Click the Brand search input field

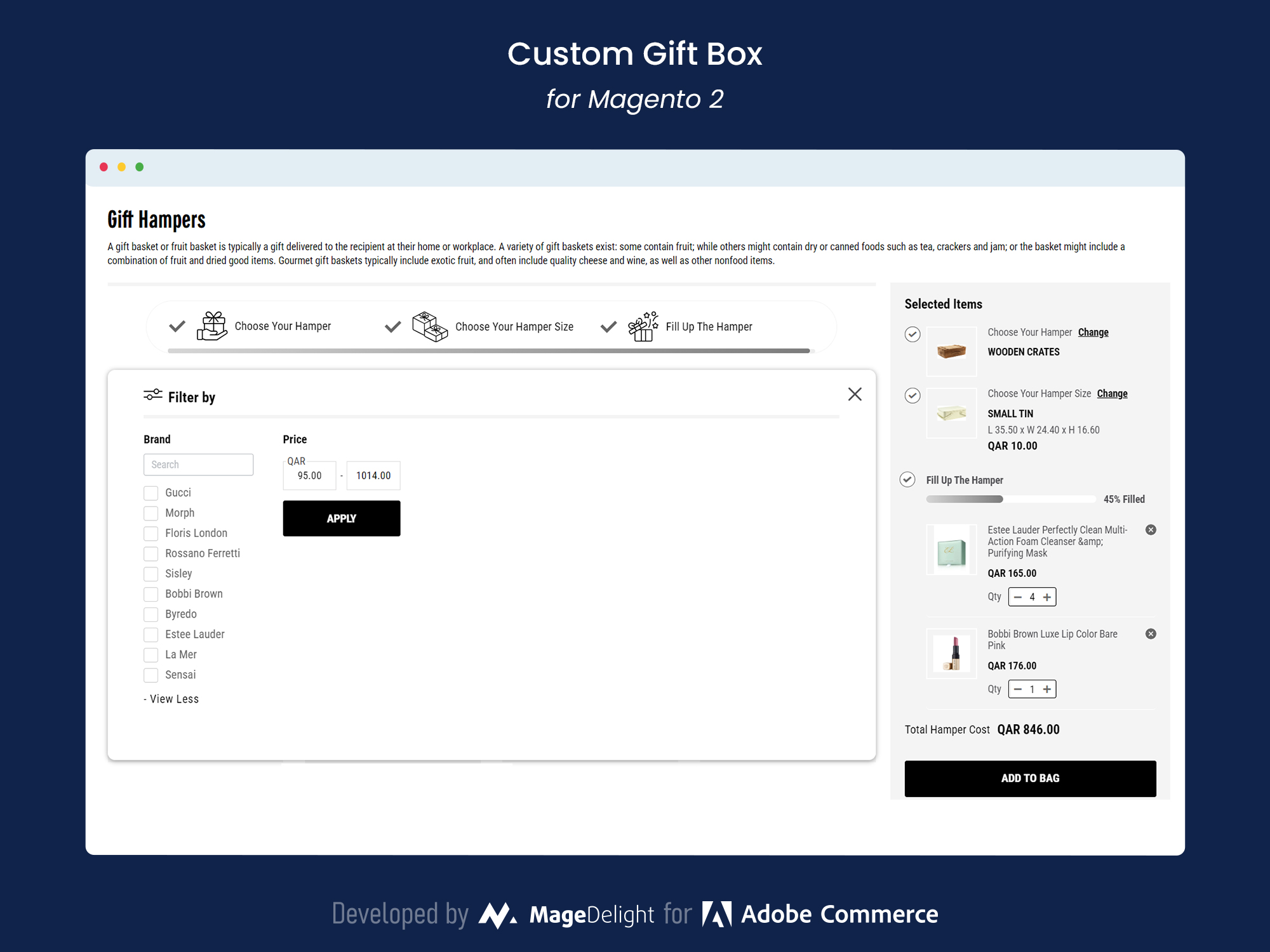[198, 464]
